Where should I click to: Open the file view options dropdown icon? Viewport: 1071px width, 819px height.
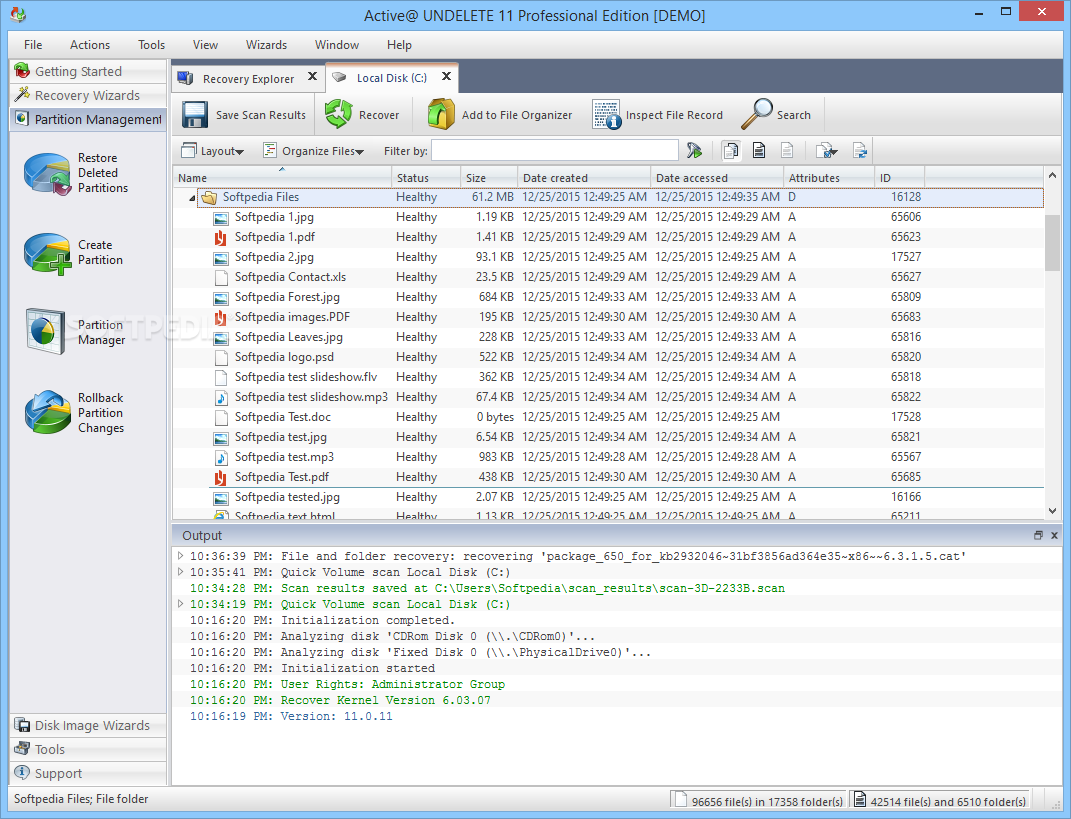click(x=826, y=150)
